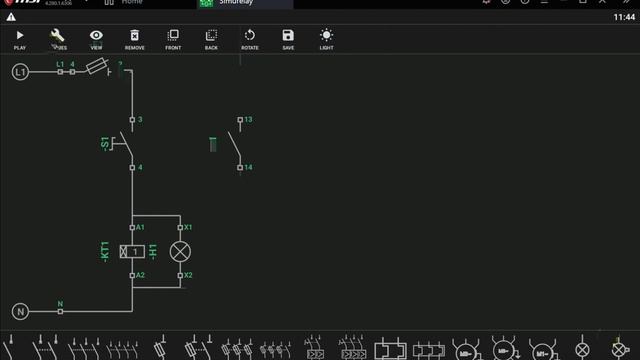
Task: Click terminal 13 of the open contact
Action: (240, 120)
